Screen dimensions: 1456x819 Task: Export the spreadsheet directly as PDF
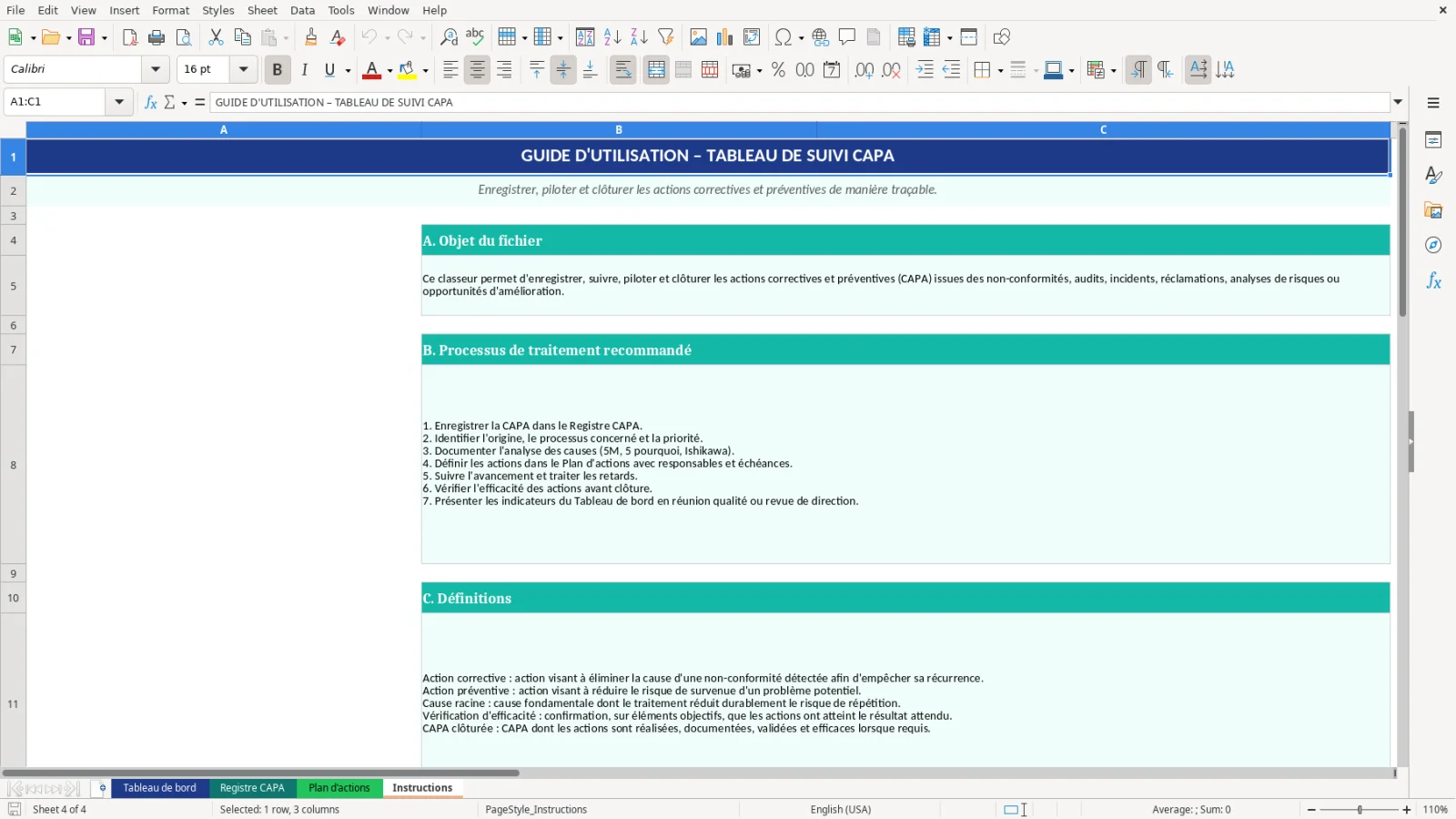[x=130, y=37]
